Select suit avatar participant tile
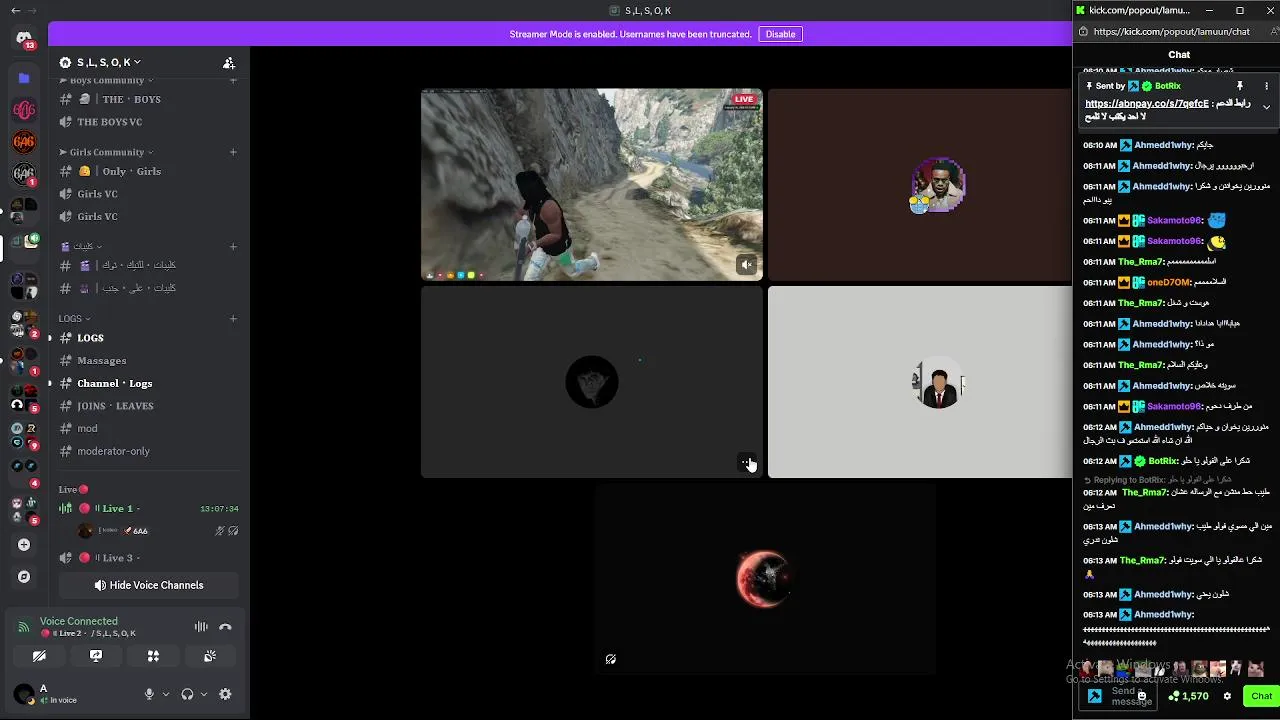The width and height of the screenshot is (1280, 720). 920,382
